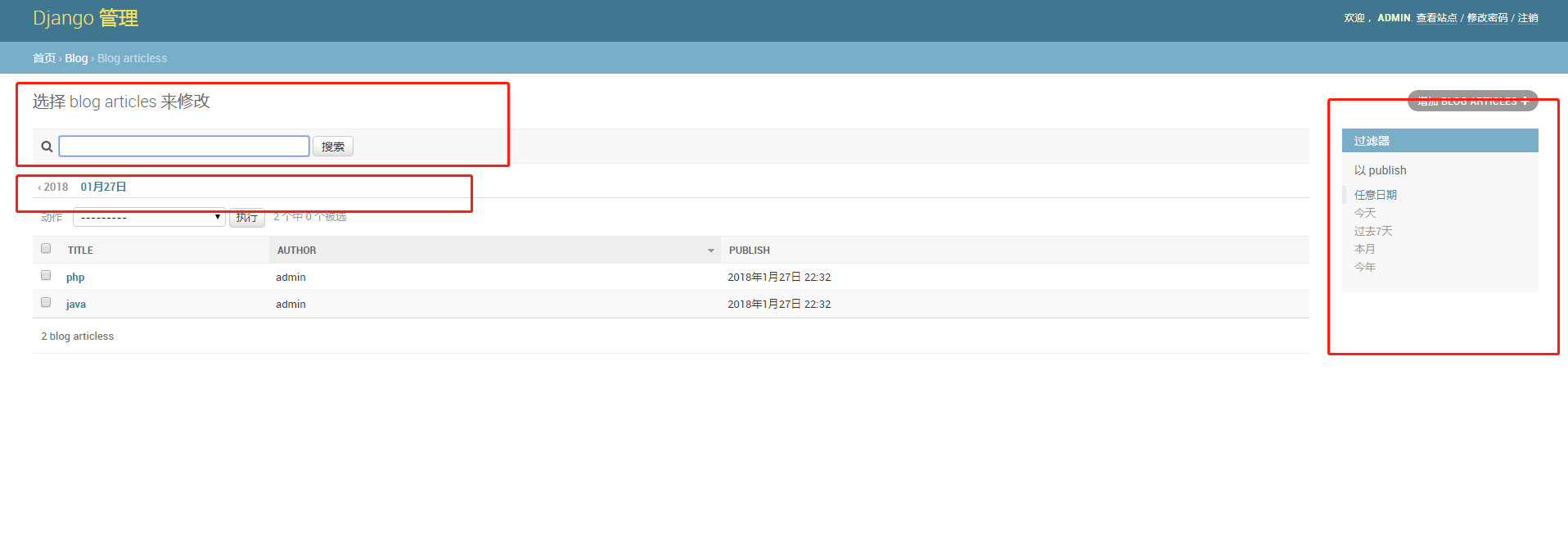Screen dimensions: 1568x542
Task: Filter articles by 今年
Action: [x=1364, y=267]
